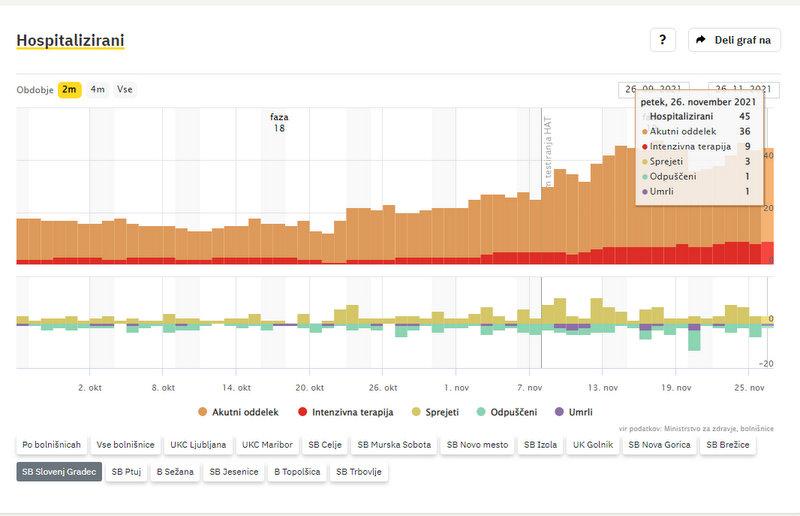800x516 pixels.
Task: Select SB Slovenj Gradec hospital filter
Action: 59,471
